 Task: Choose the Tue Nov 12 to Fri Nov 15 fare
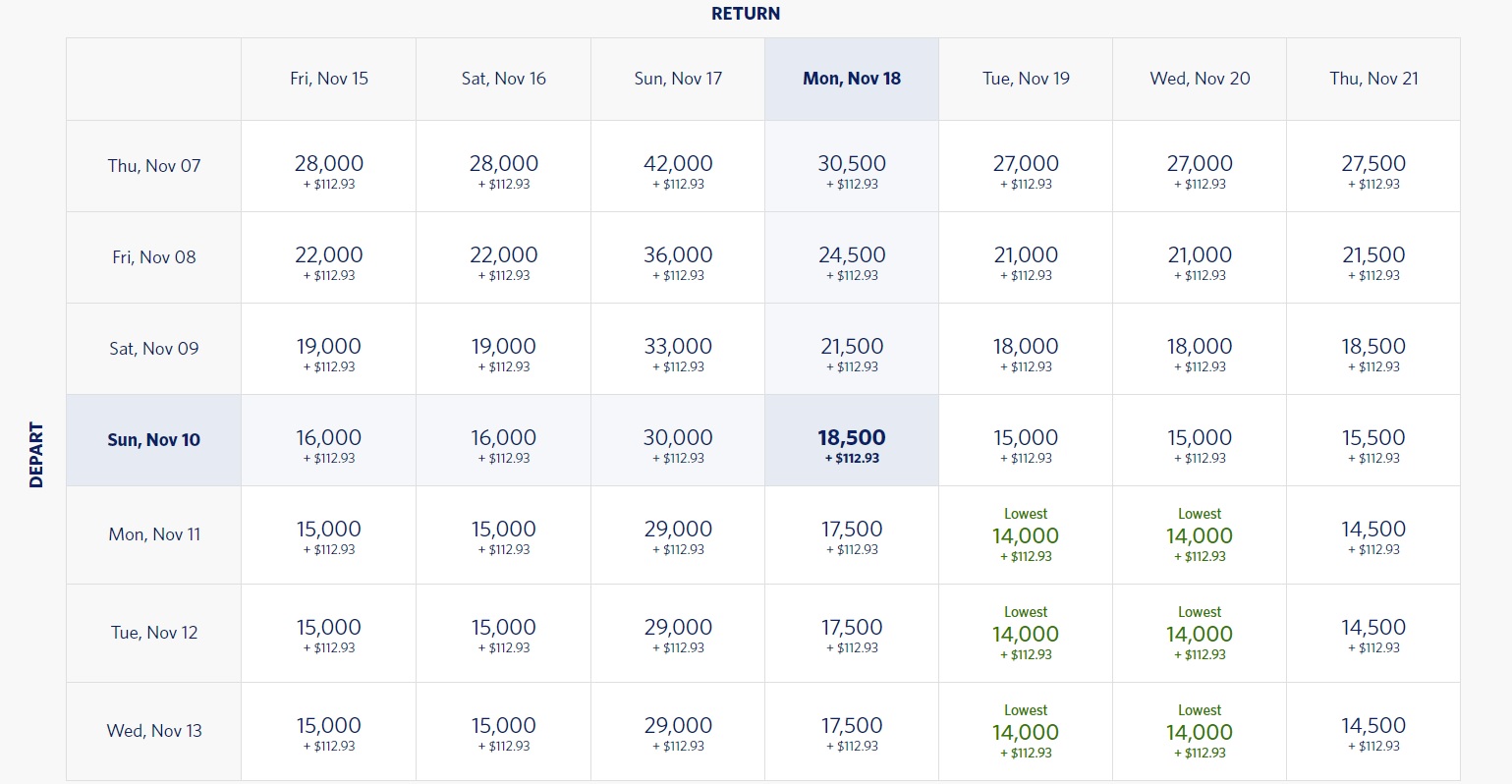tap(329, 634)
